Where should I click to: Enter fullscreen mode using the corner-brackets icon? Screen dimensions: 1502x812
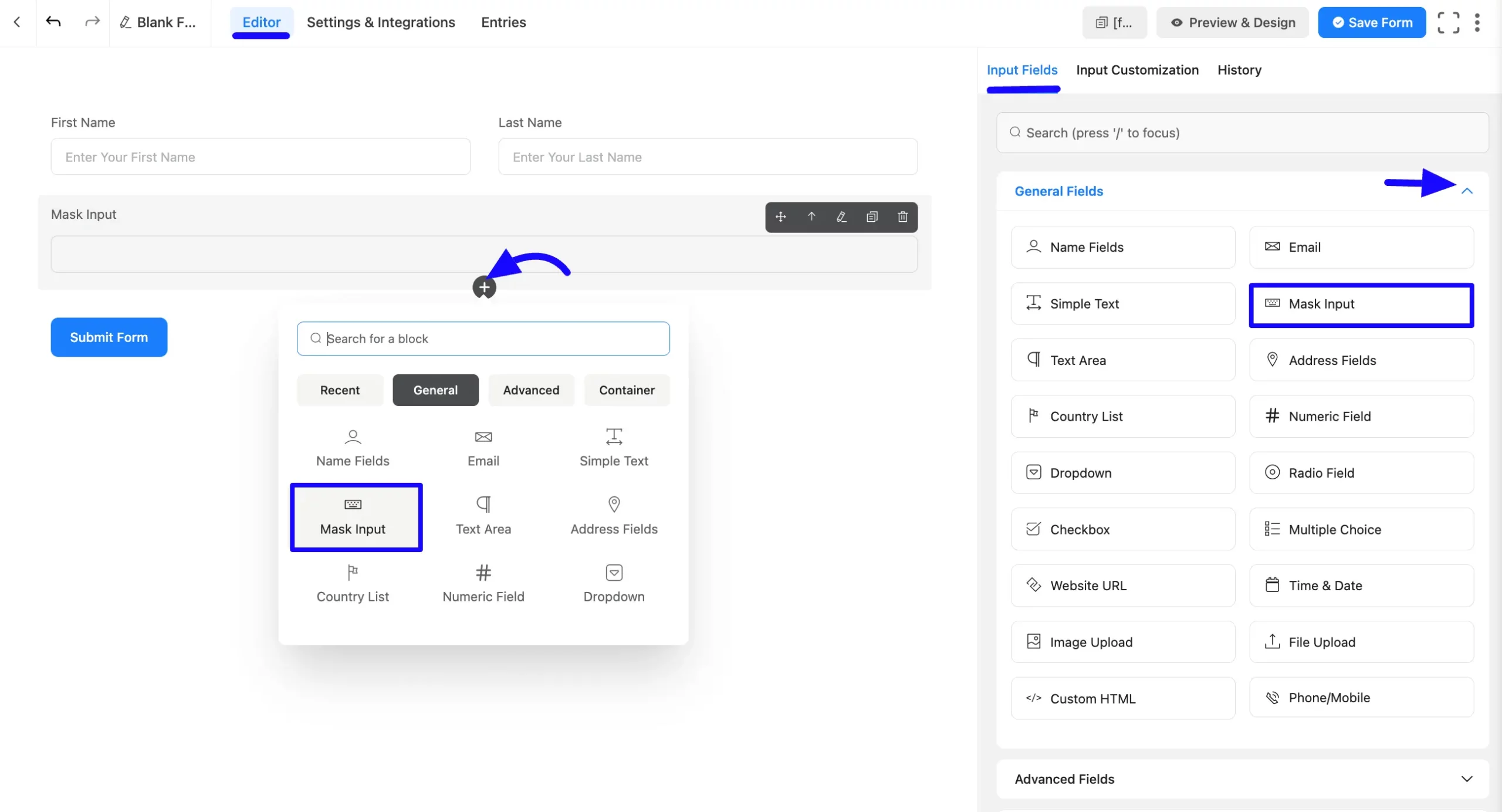1448,22
